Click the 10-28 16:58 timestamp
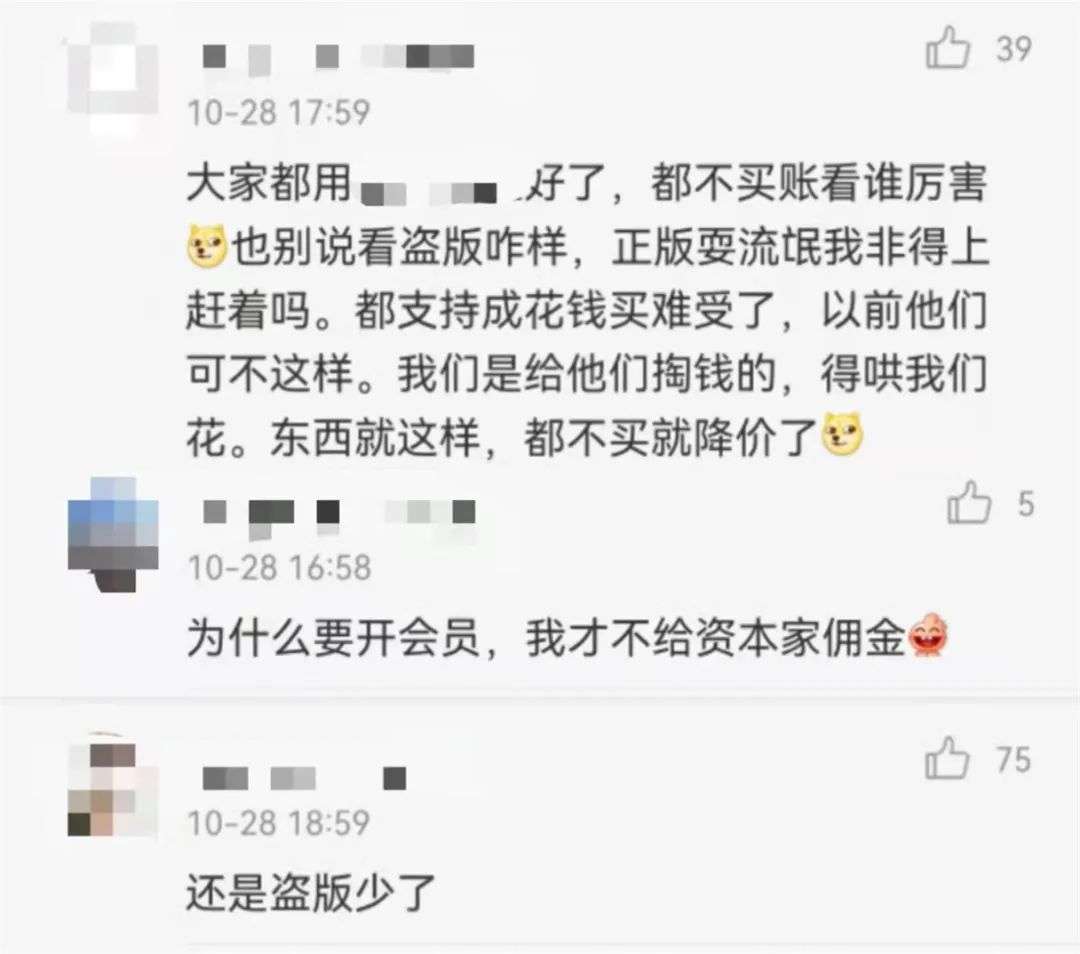The image size is (1080, 954). pos(279,568)
